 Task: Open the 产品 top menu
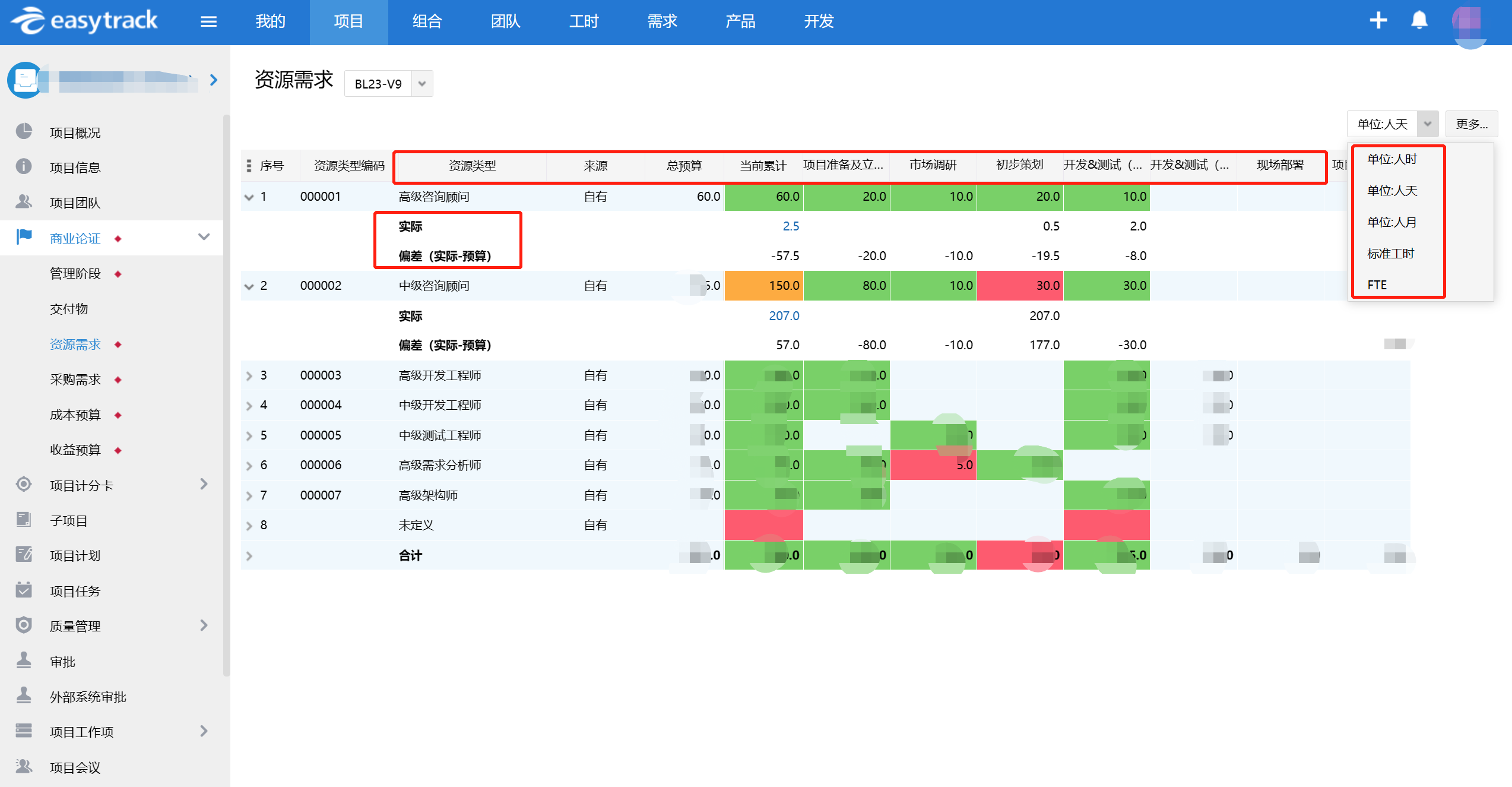tap(741, 22)
